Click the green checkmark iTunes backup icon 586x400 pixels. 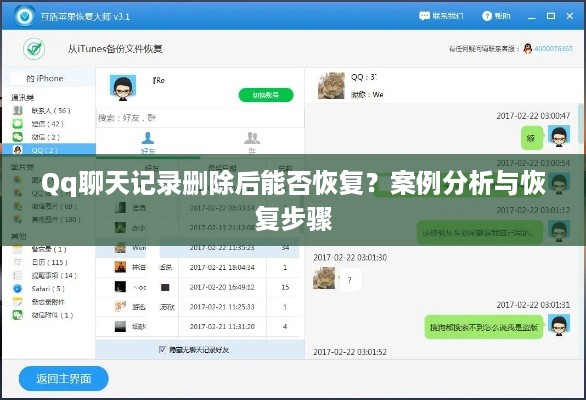click(34, 49)
